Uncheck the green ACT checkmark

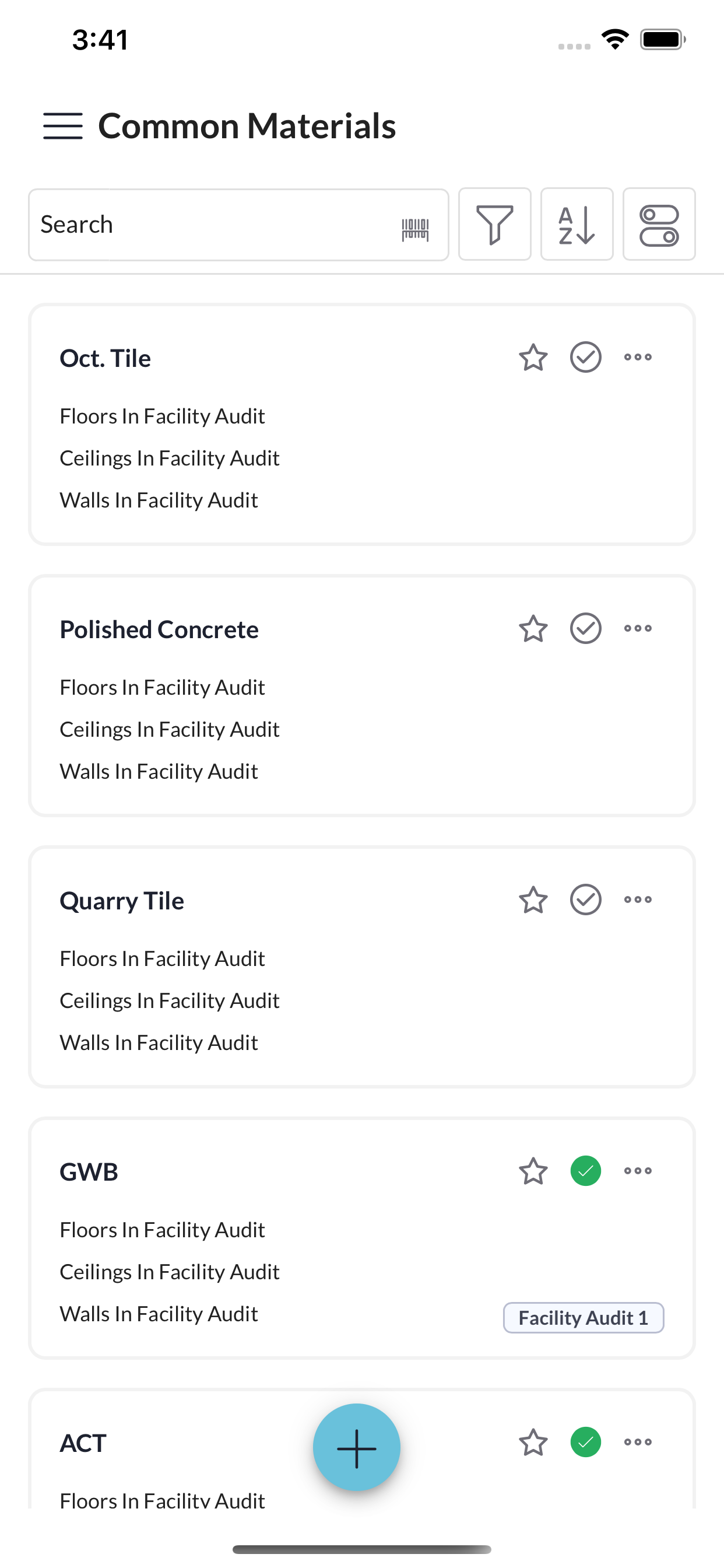(x=586, y=1442)
